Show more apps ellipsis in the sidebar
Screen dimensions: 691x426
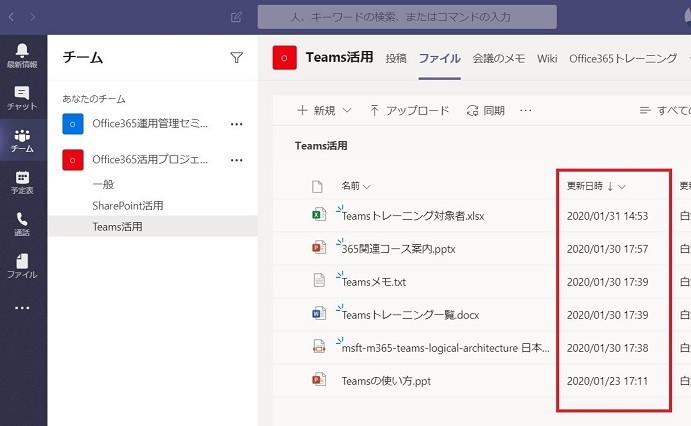point(22,307)
